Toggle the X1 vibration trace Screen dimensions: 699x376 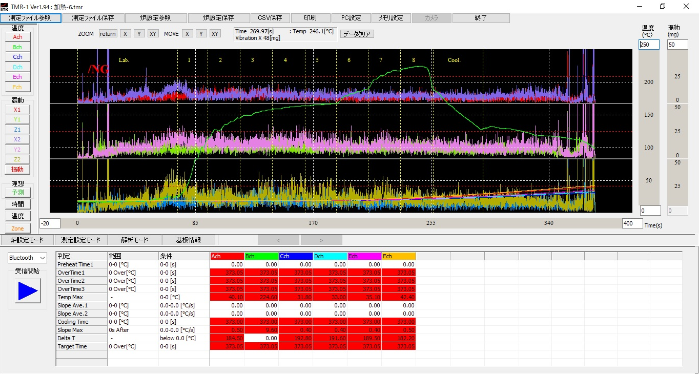[17, 110]
